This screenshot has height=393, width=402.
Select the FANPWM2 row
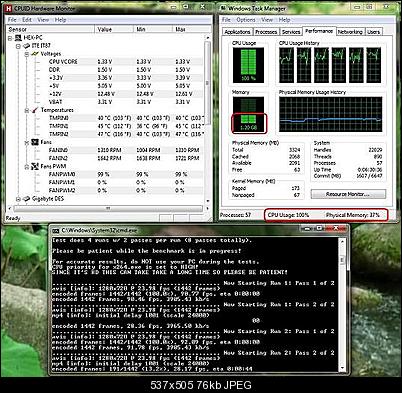(125, 190)
